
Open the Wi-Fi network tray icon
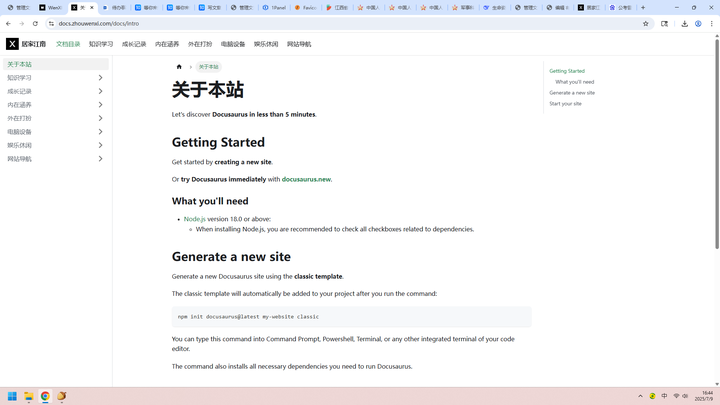676,396
